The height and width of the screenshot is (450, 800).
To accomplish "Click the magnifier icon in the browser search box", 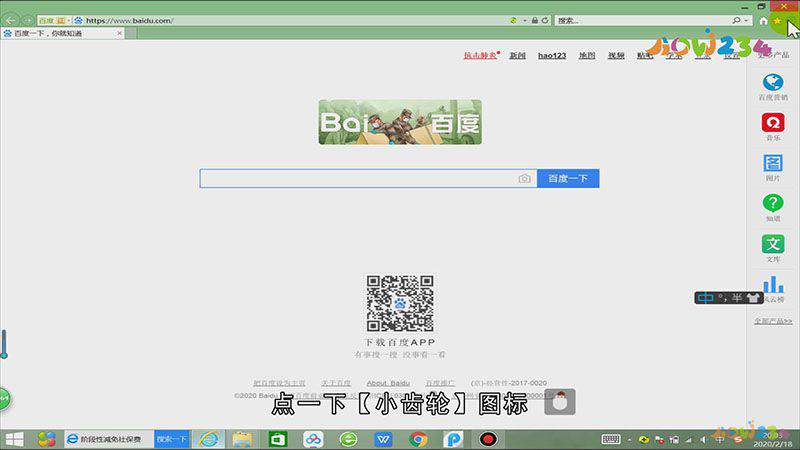I will (736, 20).
